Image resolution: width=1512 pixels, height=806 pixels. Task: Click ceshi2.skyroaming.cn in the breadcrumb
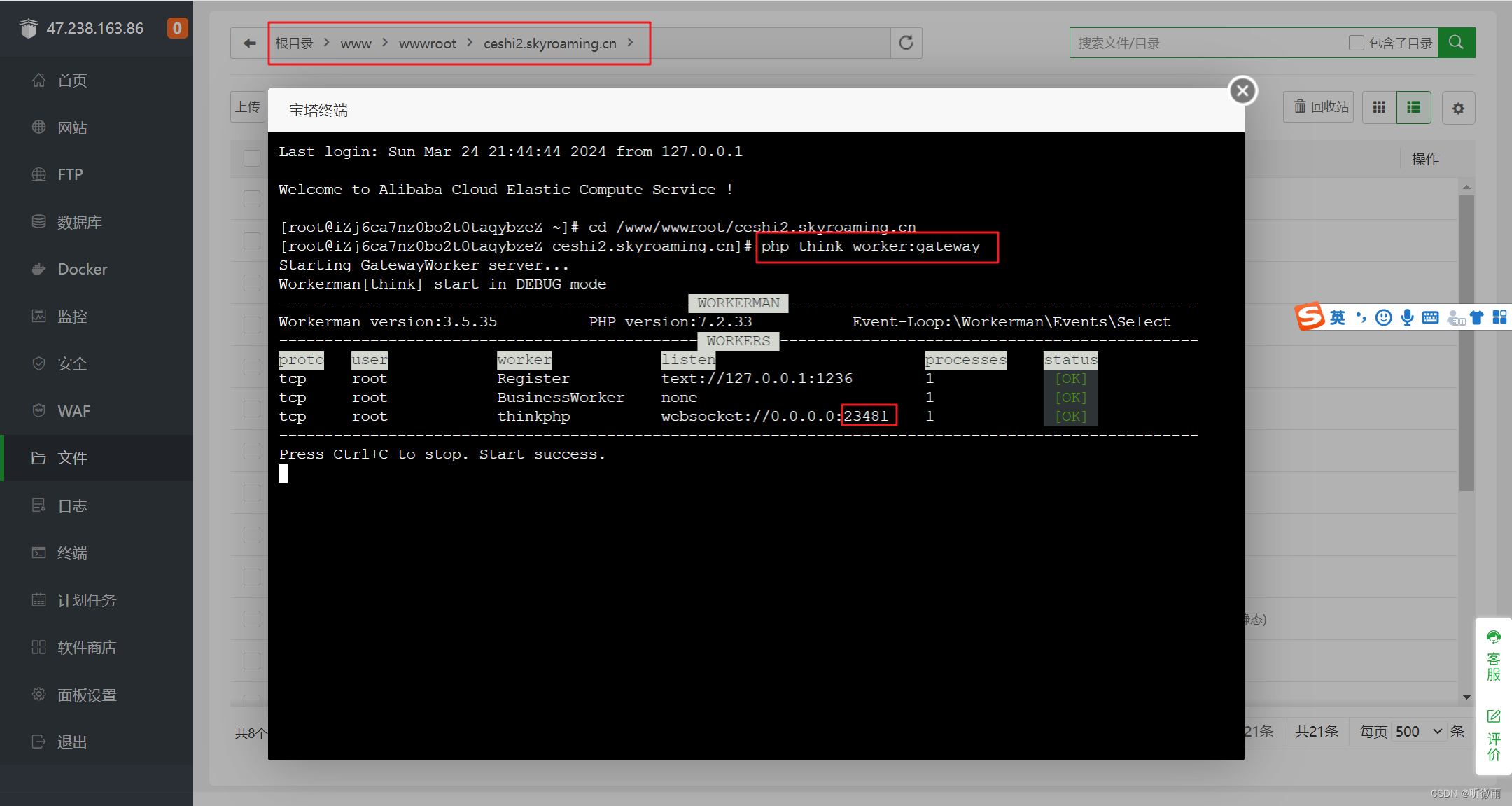tap(549, 43)
